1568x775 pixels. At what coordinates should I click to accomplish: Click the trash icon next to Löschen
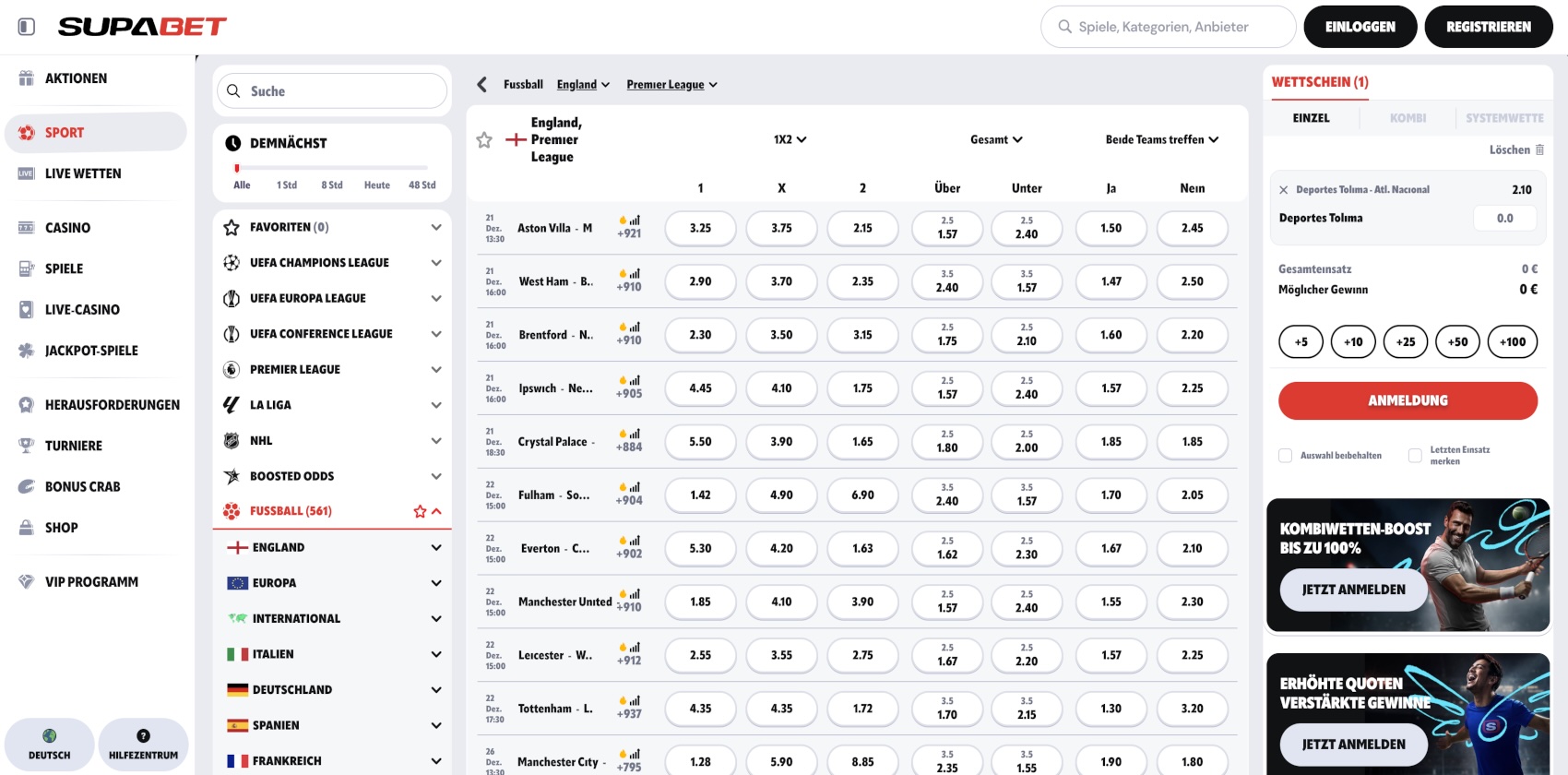(x=1539, y=149)
